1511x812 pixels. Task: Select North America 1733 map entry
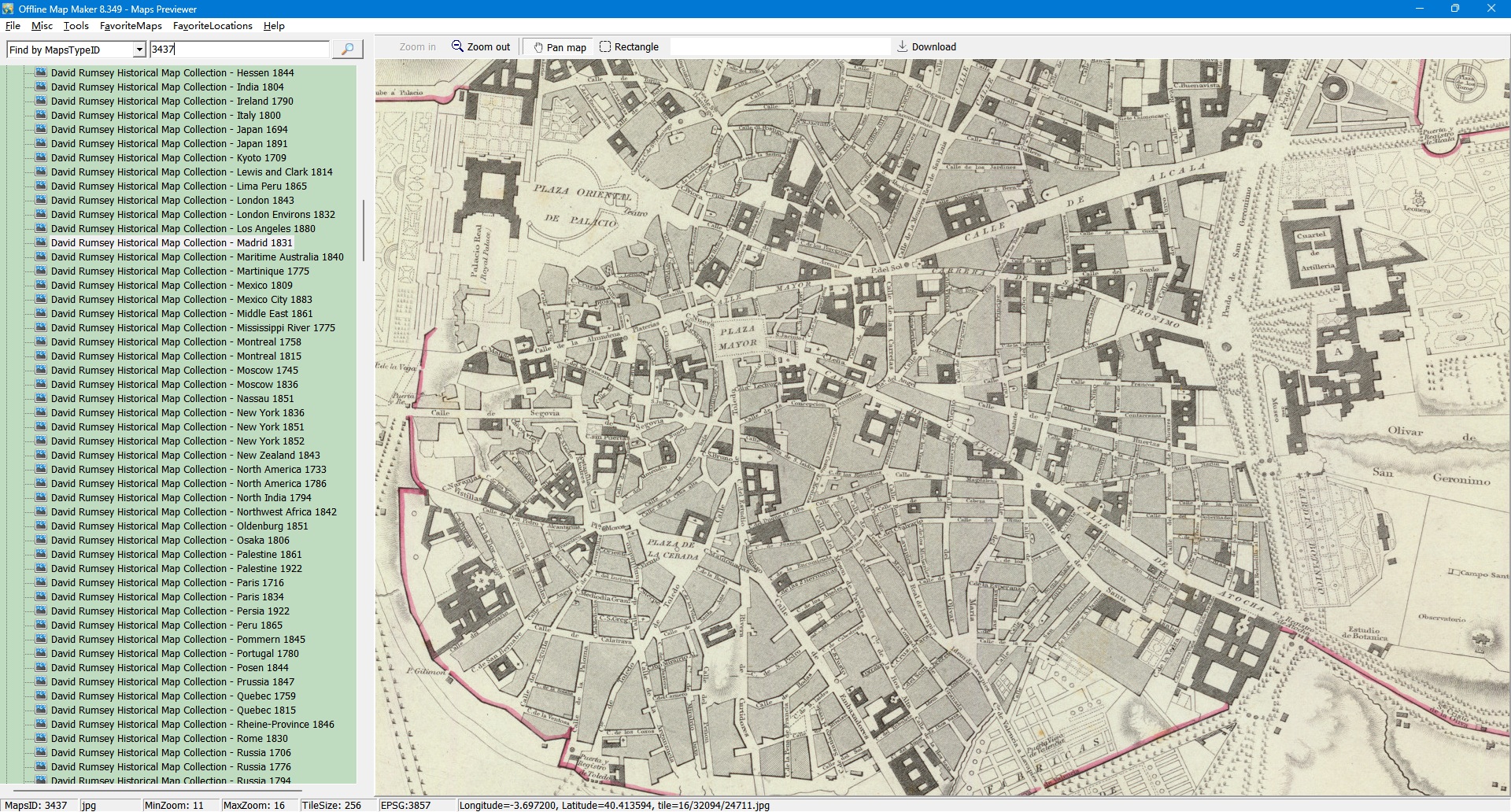[189, 469]
